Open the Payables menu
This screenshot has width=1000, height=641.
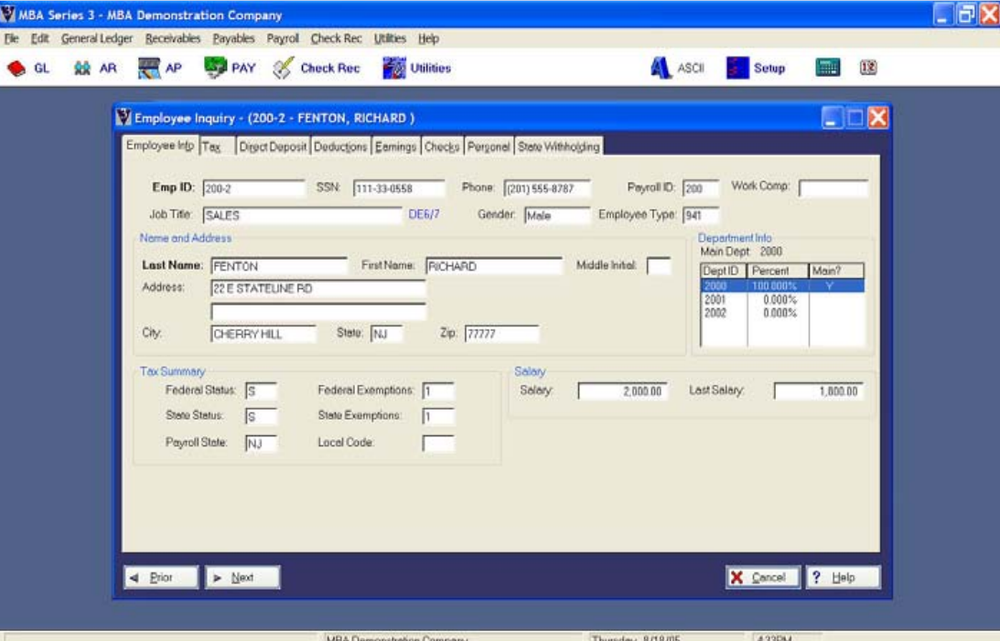233,39
